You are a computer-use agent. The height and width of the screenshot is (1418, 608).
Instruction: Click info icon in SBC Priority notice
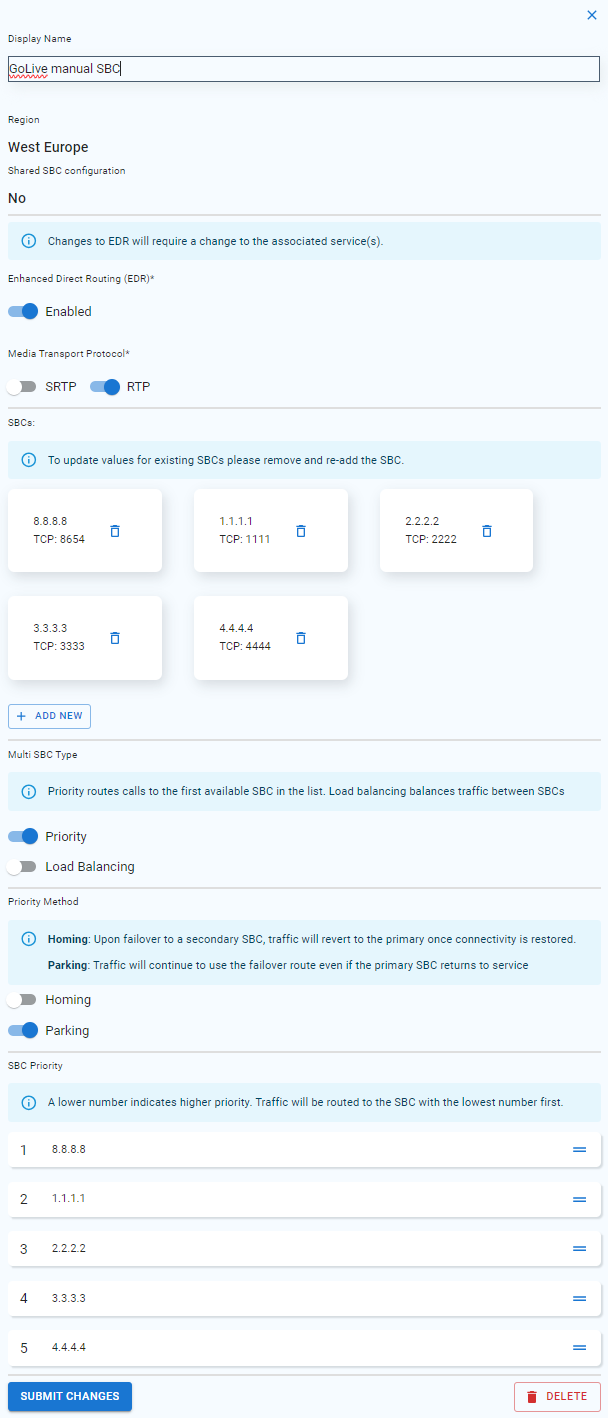coord(28,1102)
